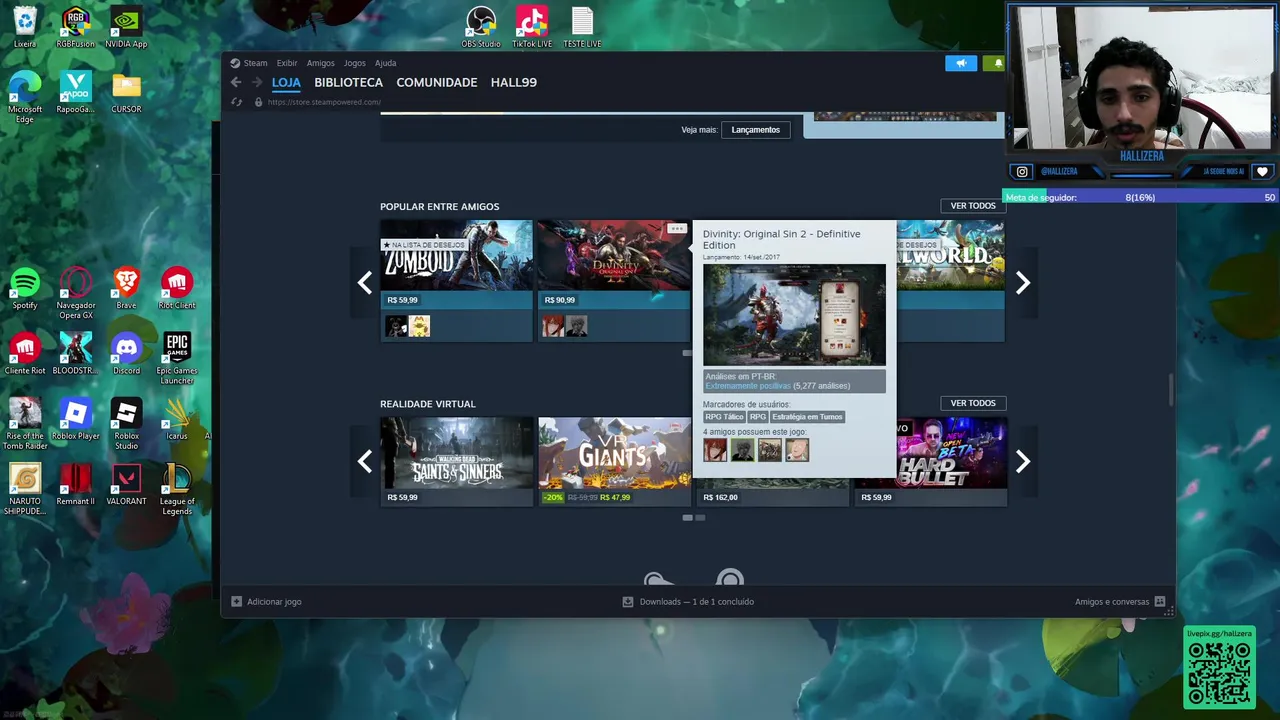Open TESTE LIVE text file
The width and height of the screenshot is (1280, 720).
click(x=582, y=28)
